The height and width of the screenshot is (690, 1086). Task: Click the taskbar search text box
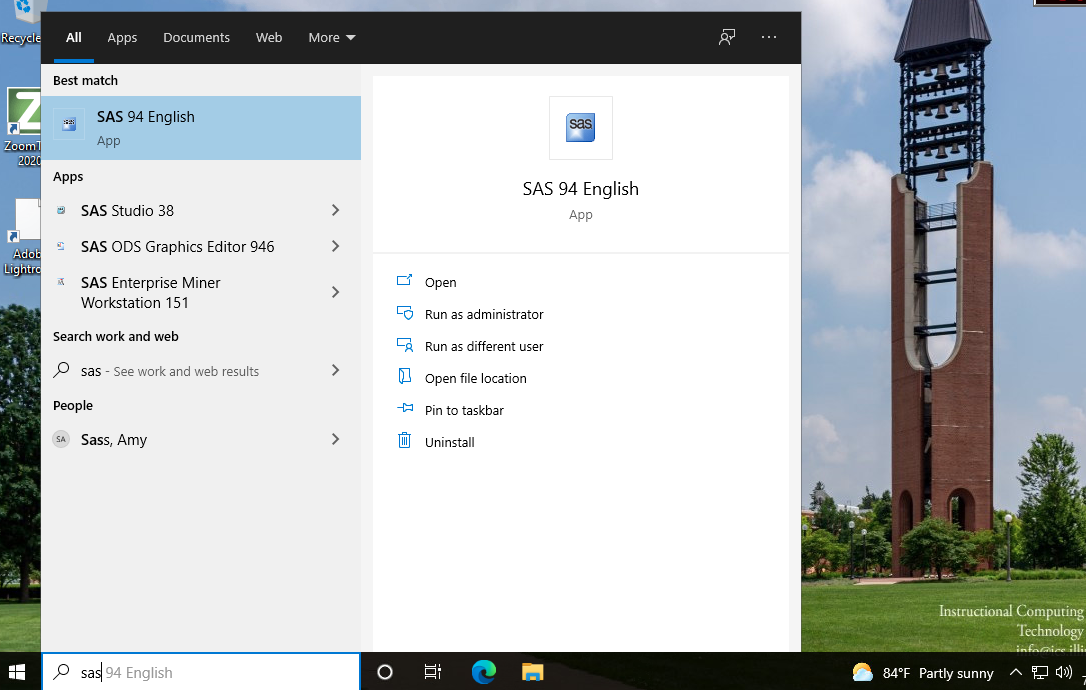pyautogui.click(x=201, y=671)
